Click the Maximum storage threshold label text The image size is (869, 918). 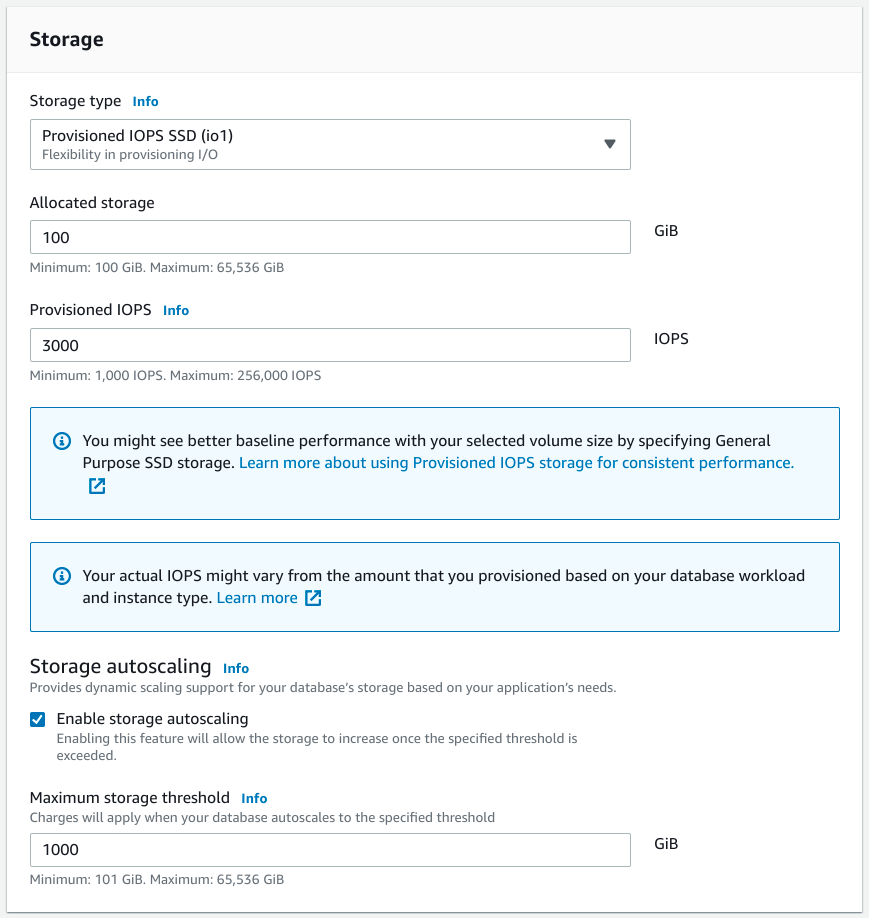(130, 798)
